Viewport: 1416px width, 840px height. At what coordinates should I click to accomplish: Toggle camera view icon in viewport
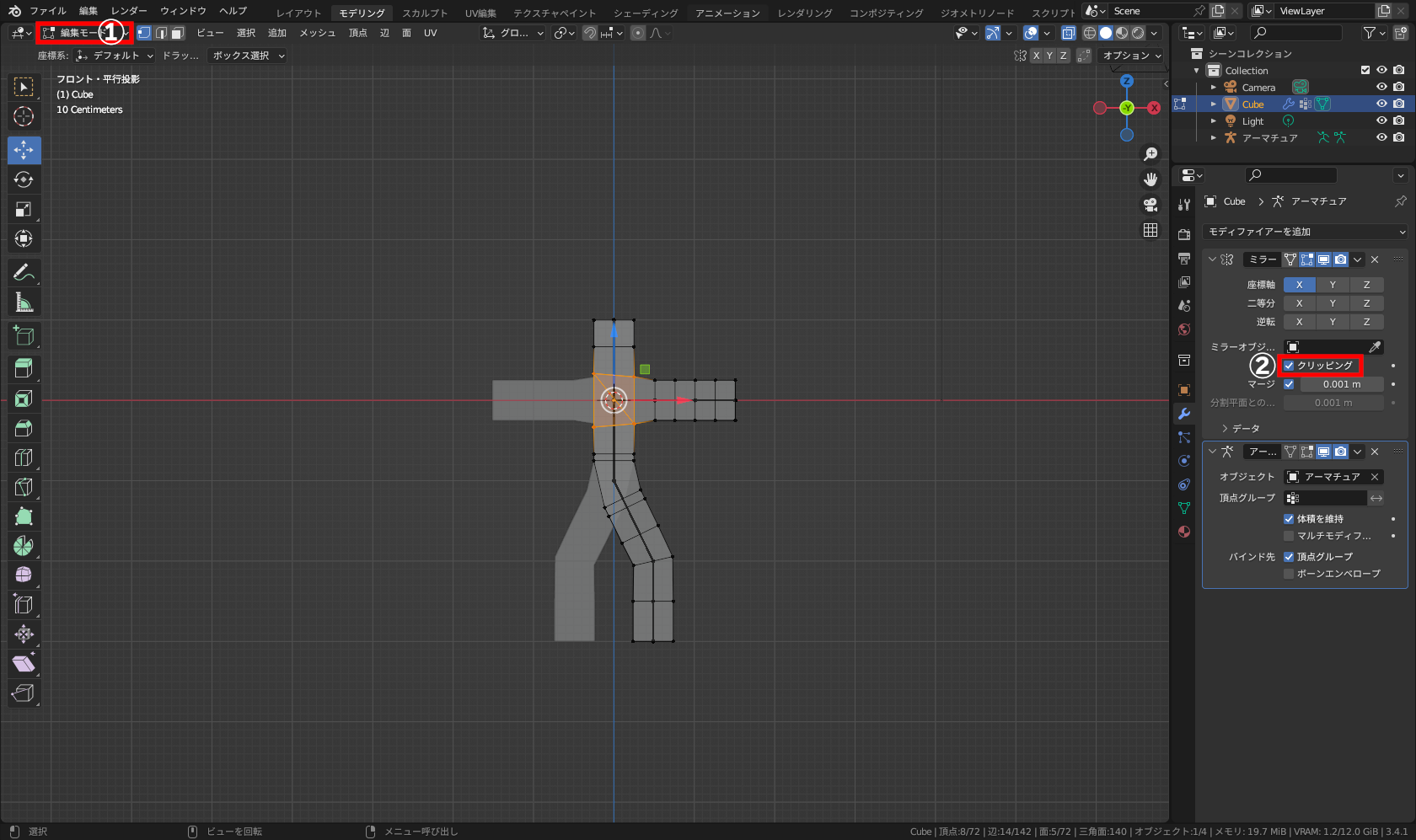pos(1150,205)
